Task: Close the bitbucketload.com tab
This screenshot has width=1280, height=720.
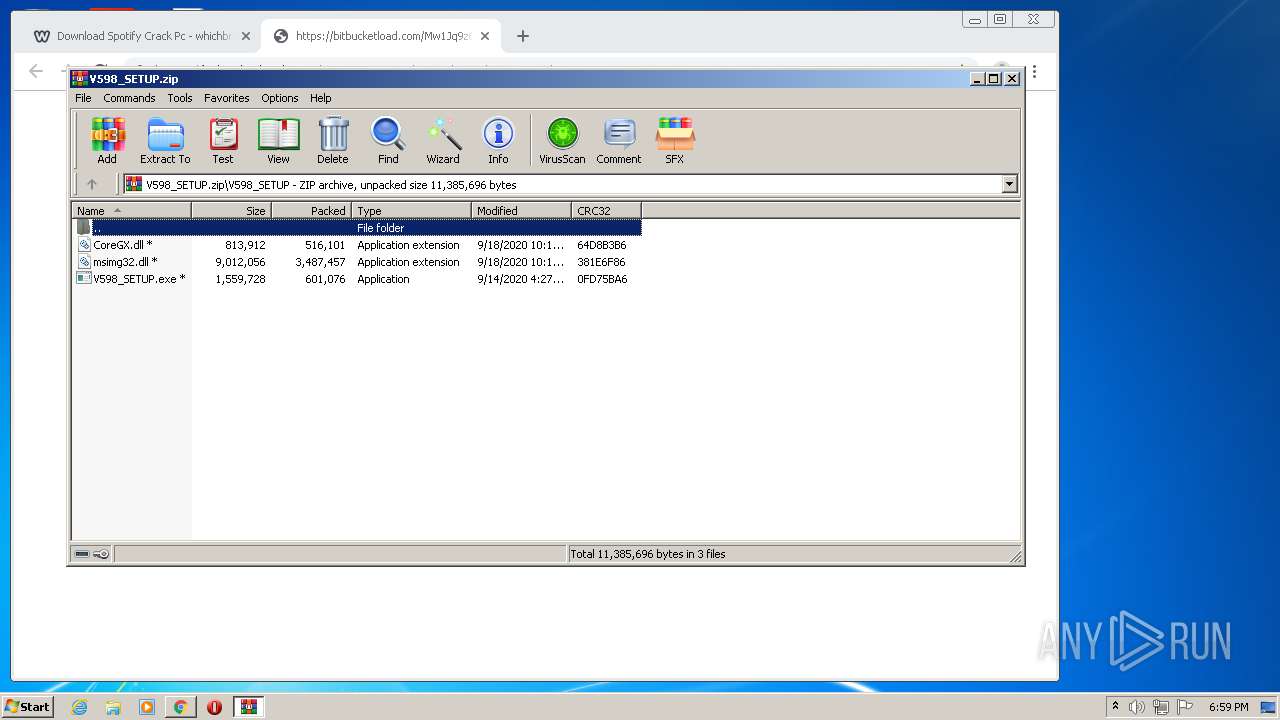Action: pyautogui.click(x=485, y=36)
